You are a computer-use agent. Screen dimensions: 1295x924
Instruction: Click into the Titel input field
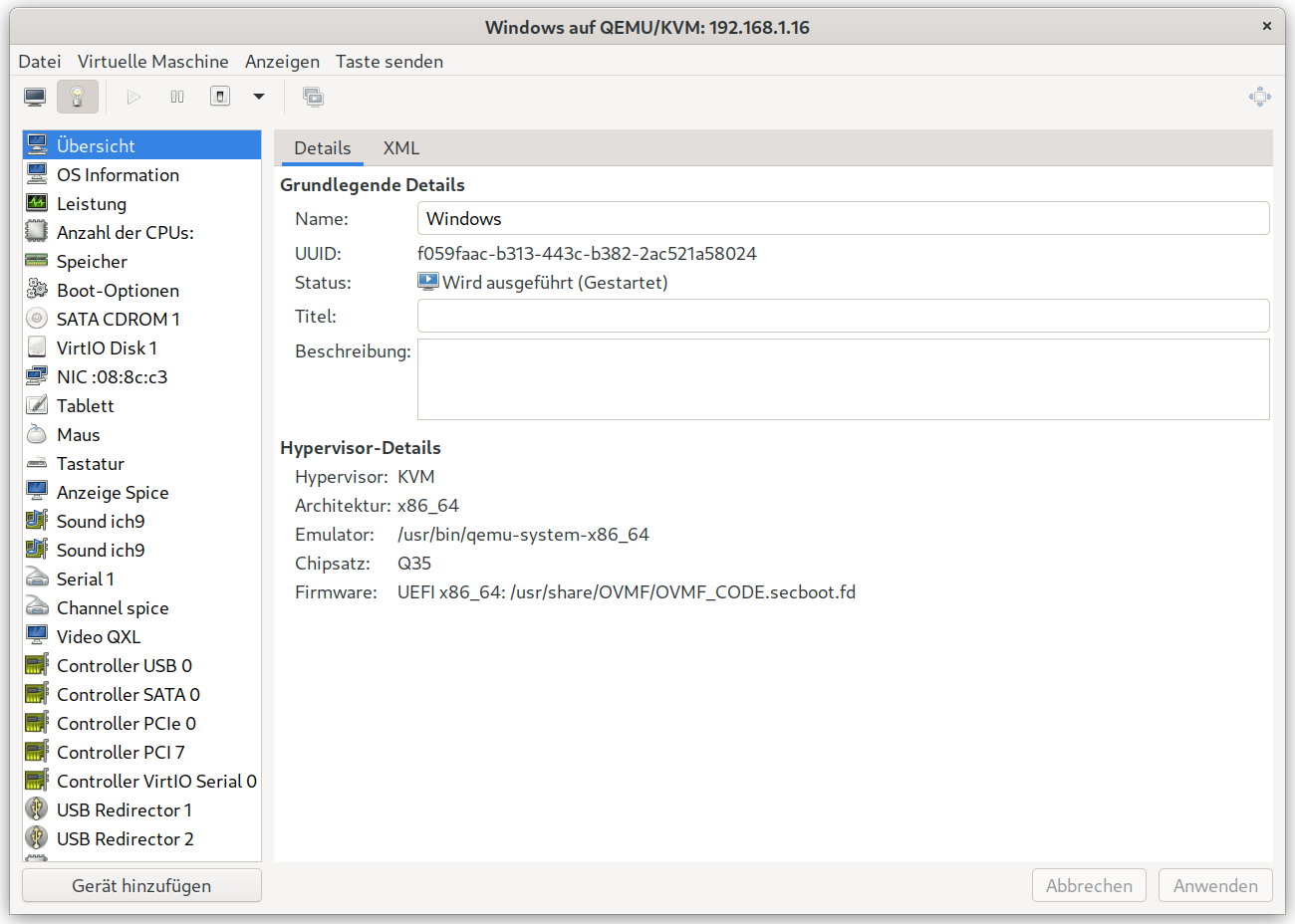pos(842,316)
